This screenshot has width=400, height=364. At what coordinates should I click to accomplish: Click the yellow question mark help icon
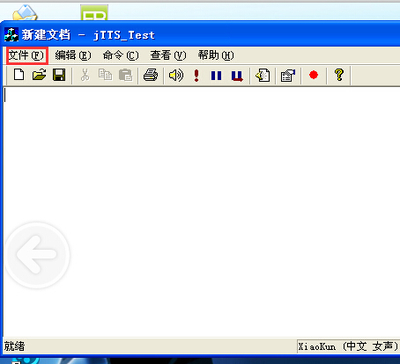(x=339, y=75)
